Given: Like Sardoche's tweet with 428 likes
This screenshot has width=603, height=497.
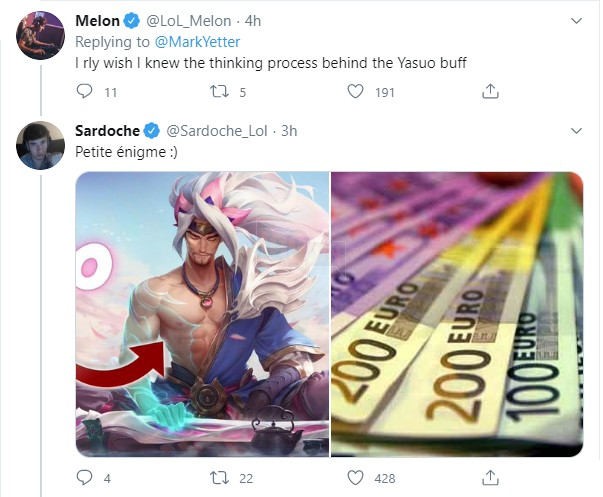Looking at the screenshot, I should pos(355,477).
